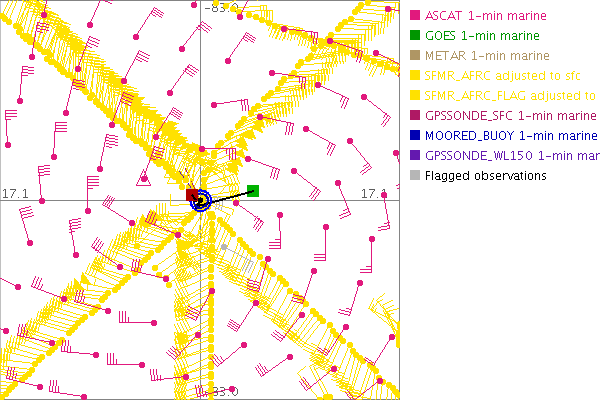Select the blue concentric buoy marker at center
Image resolution: width=600 pixels, height=400 pixels.
[x=201, y=201]
